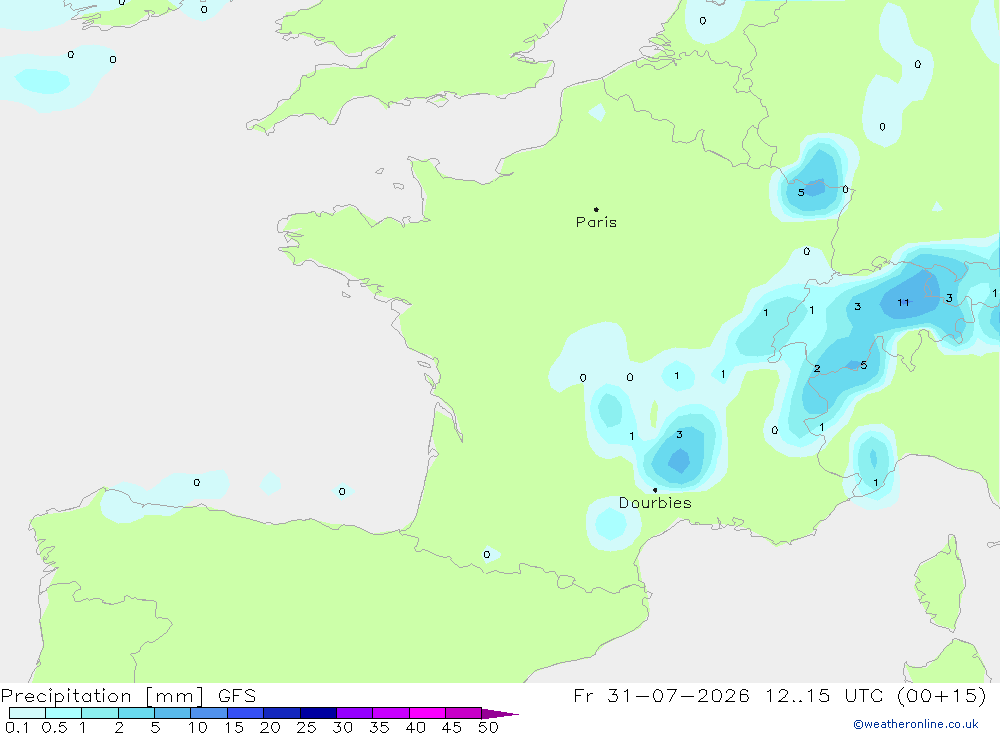Image resolution: width=1000 pixels, height=733 pixels.
Task: Pick the 0.5–1 mm legend color swatch
Action: coord(64,713)
